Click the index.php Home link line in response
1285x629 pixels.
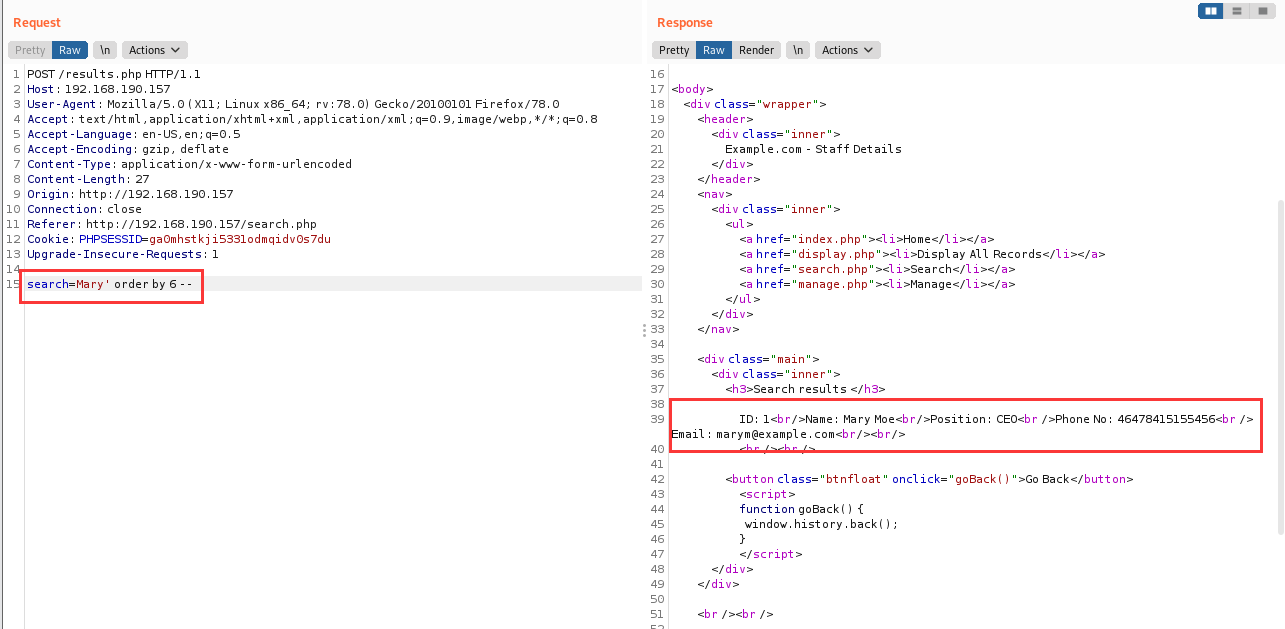(x=866, y=239)
